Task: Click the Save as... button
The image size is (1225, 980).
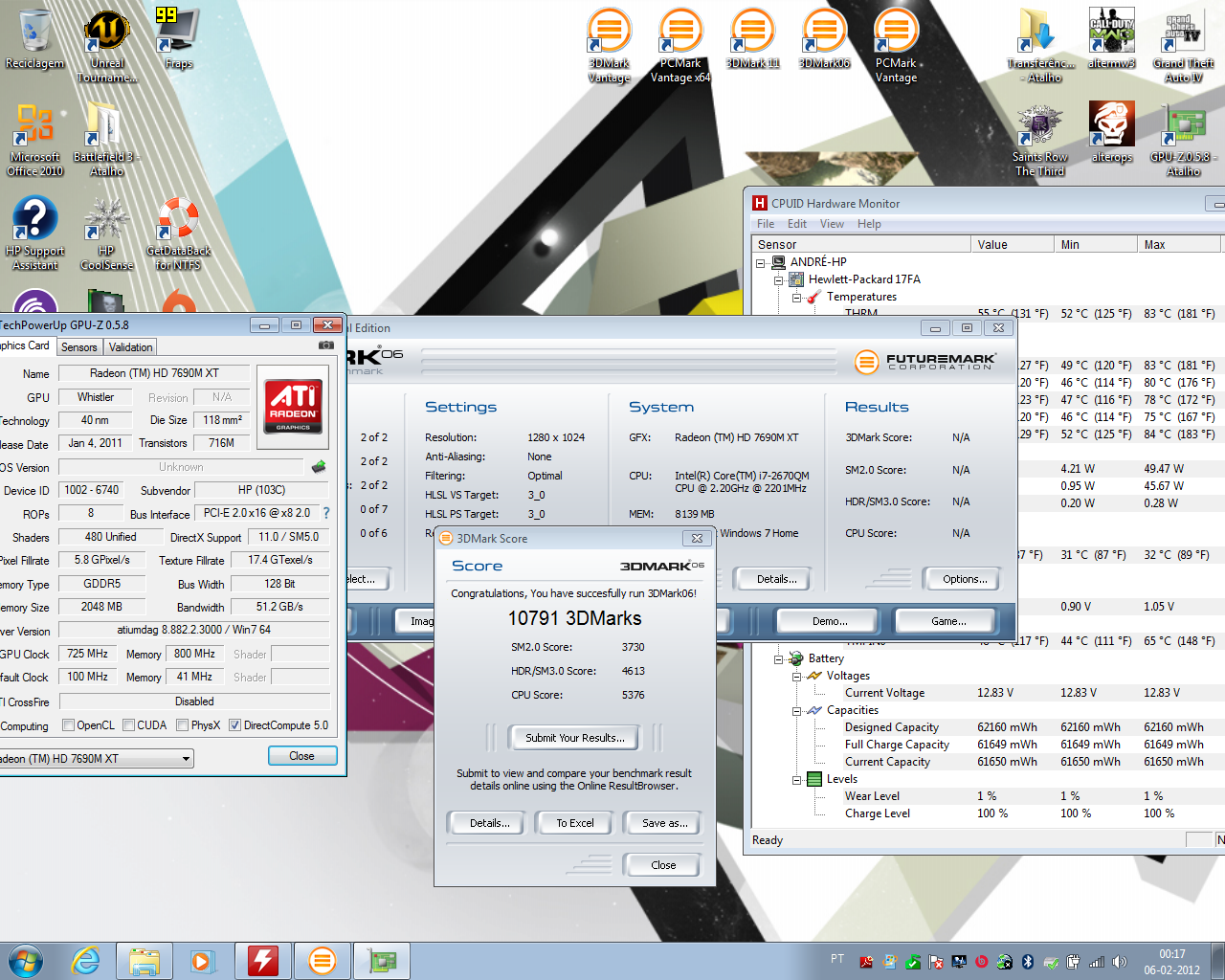Action: coord(664,823)
